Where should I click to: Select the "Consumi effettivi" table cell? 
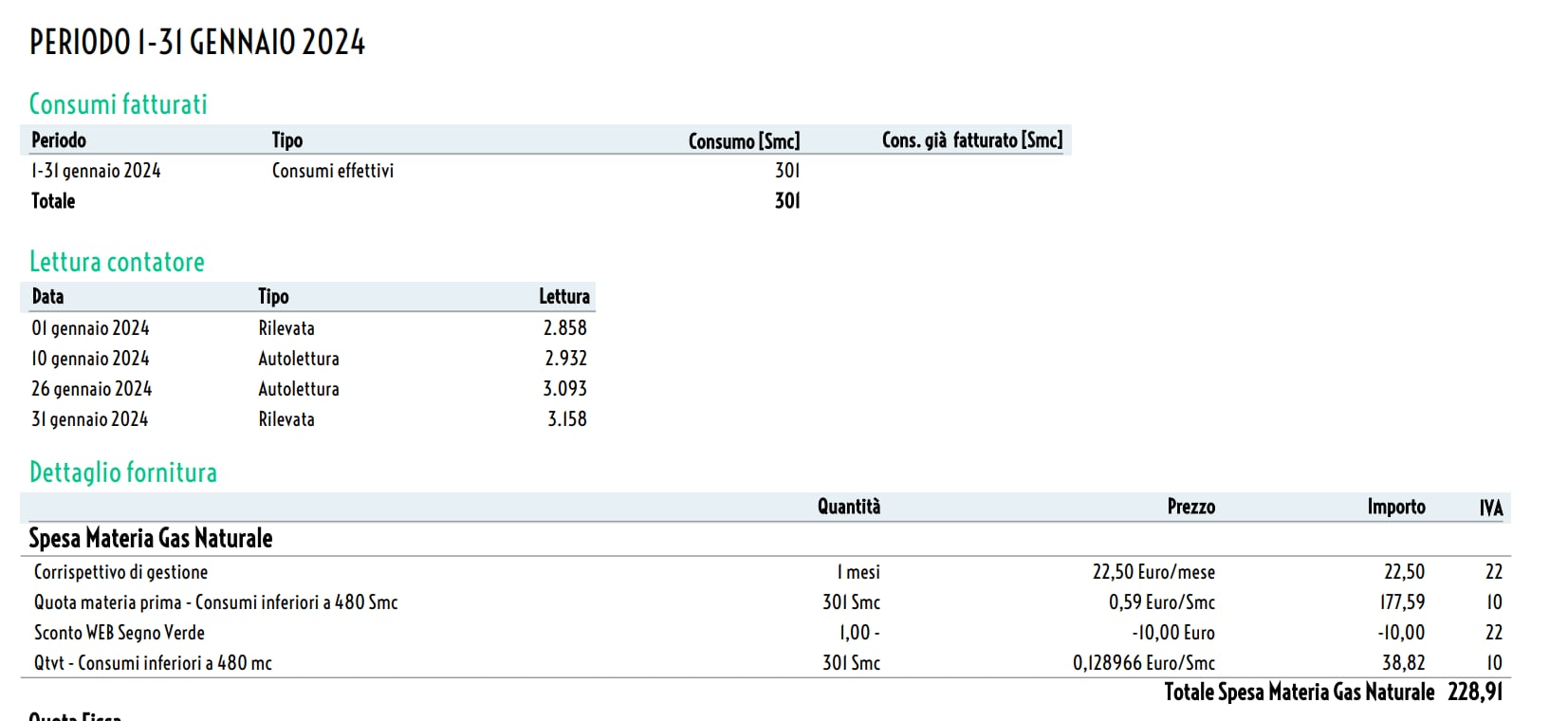pyautogui.click(x=332, y=171)
